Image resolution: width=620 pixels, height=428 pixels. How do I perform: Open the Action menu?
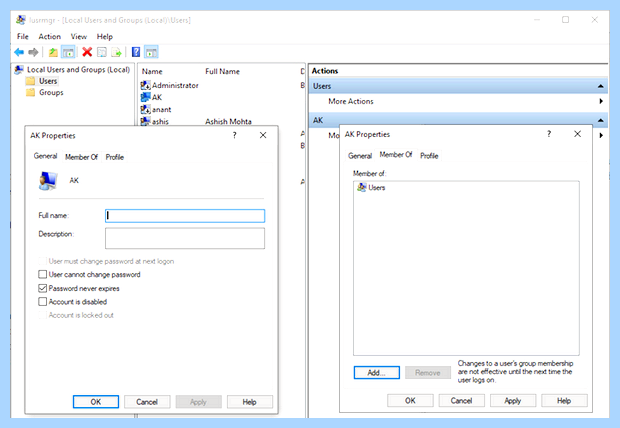click(49, 36)
